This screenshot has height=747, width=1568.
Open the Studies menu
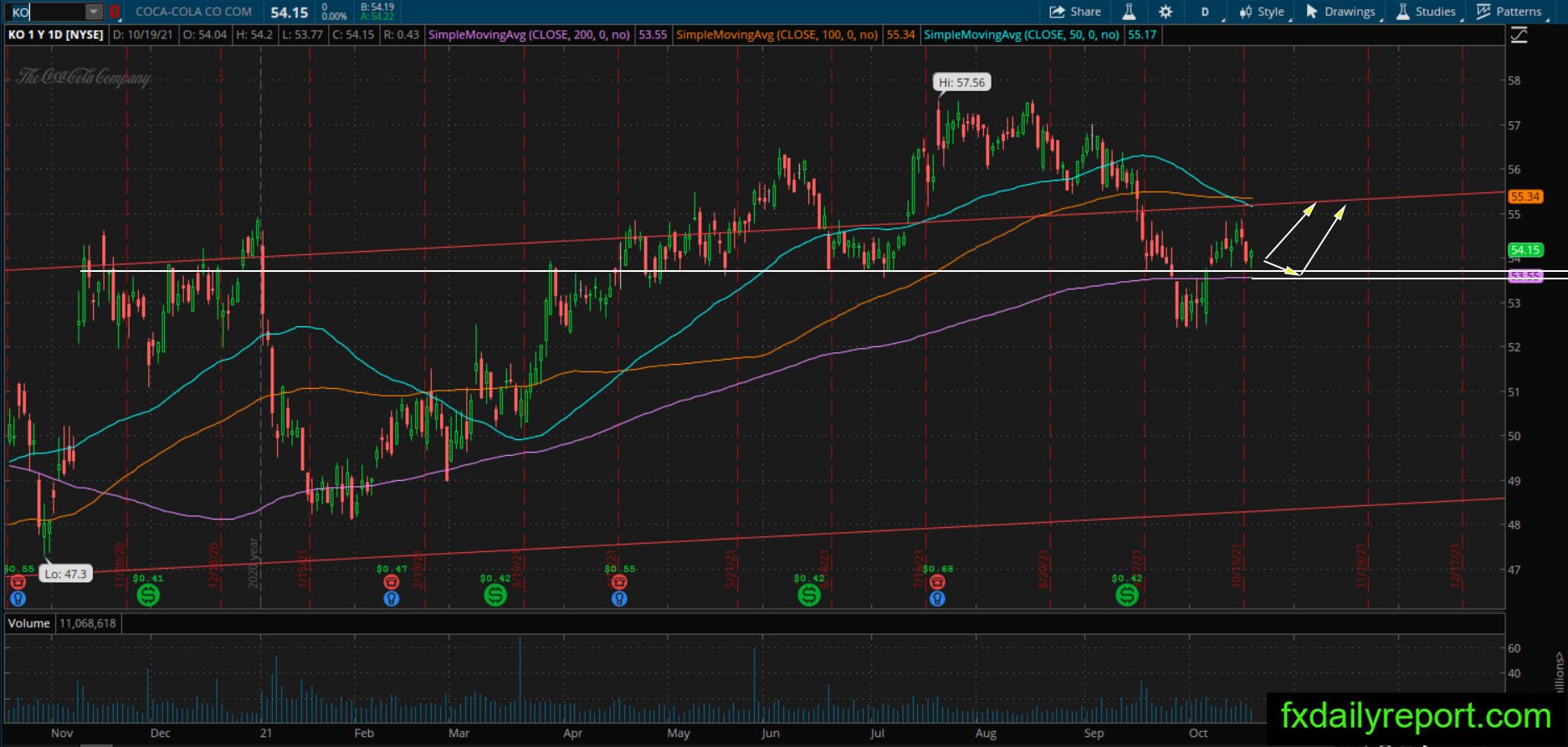click(1427, 12)
